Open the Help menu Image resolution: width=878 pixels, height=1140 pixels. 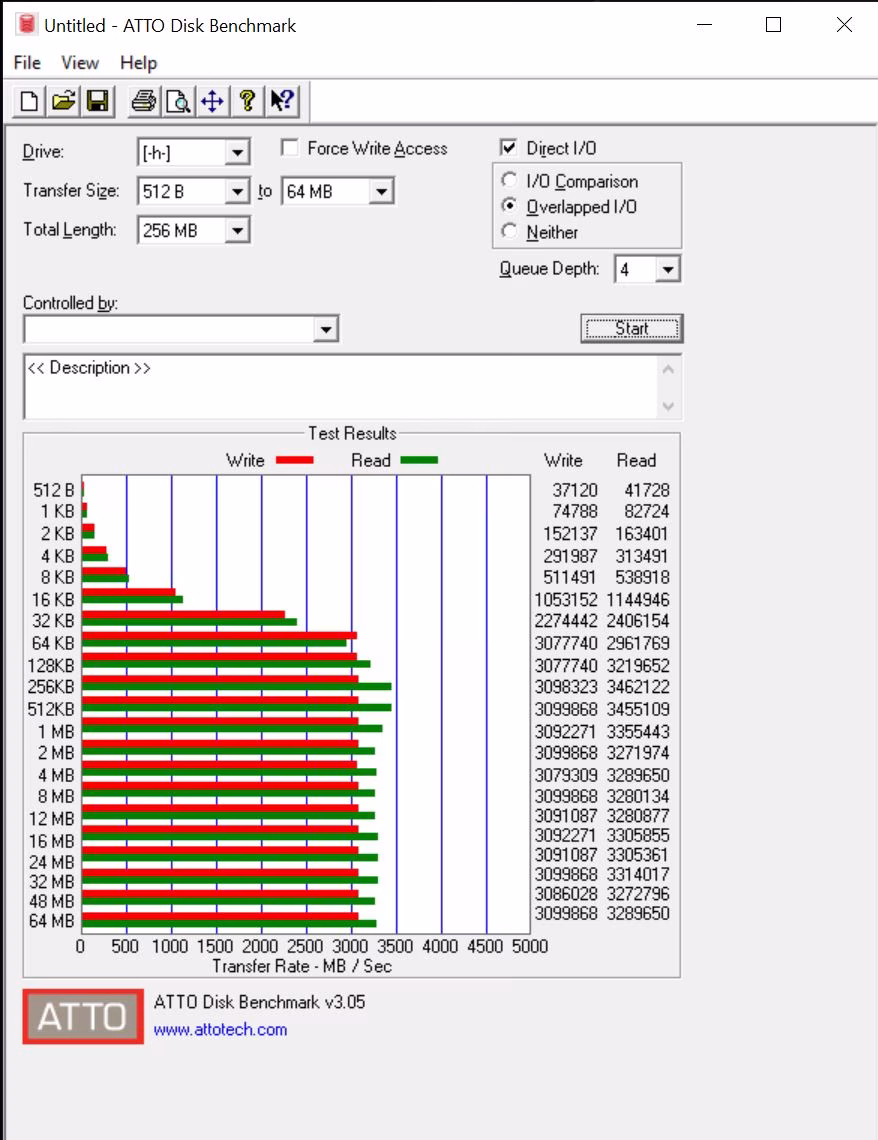coord(138,63)
